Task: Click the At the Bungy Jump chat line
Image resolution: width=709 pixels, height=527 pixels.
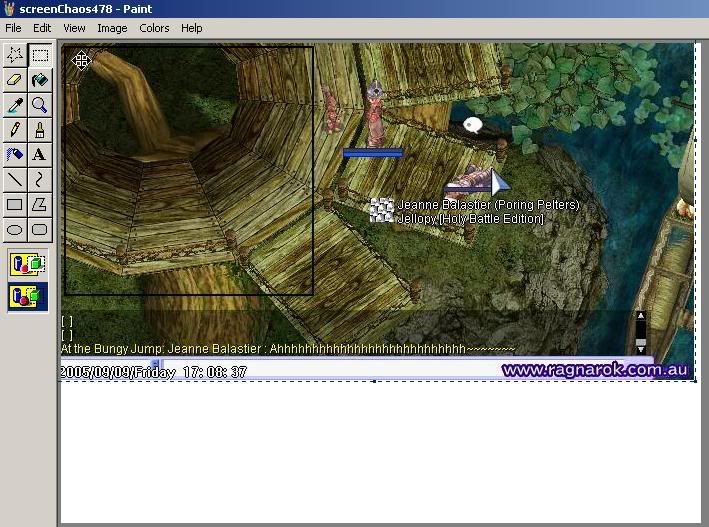Action: point(288,349)
